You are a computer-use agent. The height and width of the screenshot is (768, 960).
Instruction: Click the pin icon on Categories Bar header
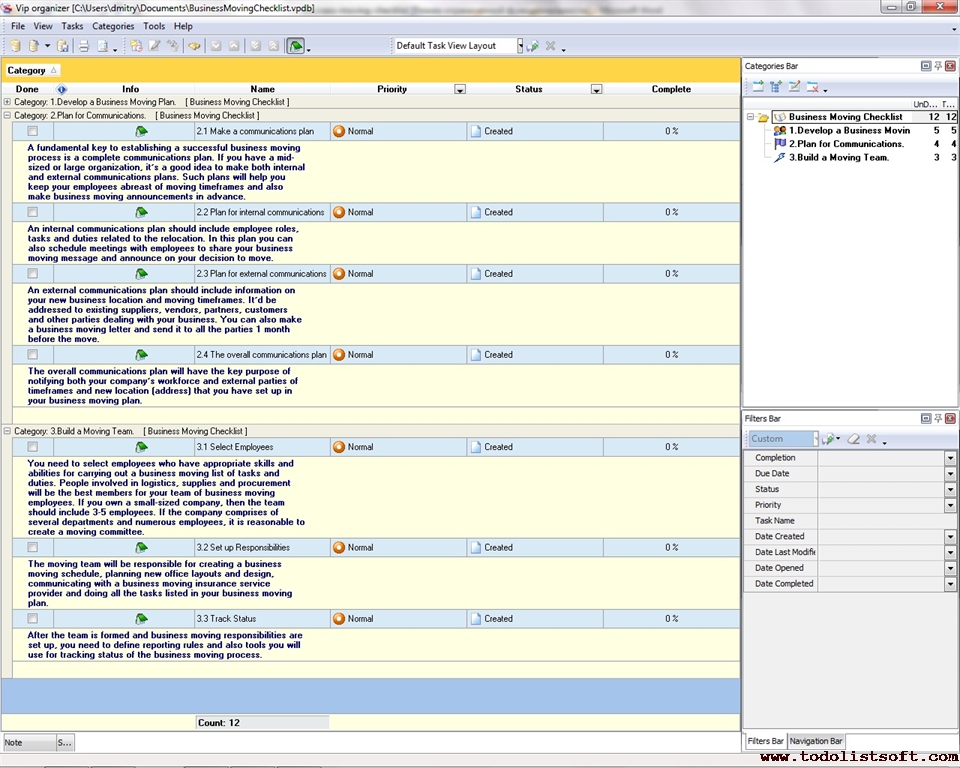click(938, 66)
